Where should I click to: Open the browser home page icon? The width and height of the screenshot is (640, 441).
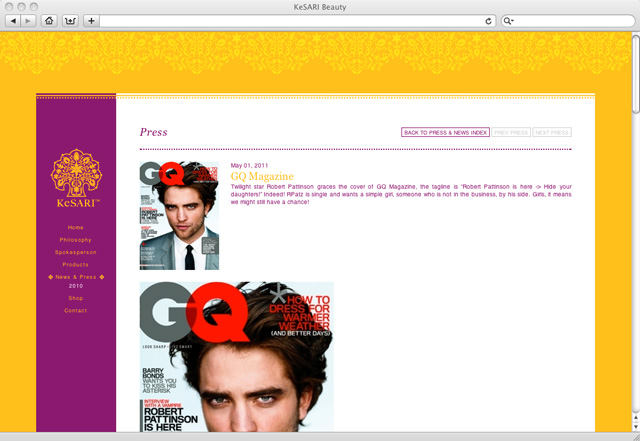[x=49, y=20]
